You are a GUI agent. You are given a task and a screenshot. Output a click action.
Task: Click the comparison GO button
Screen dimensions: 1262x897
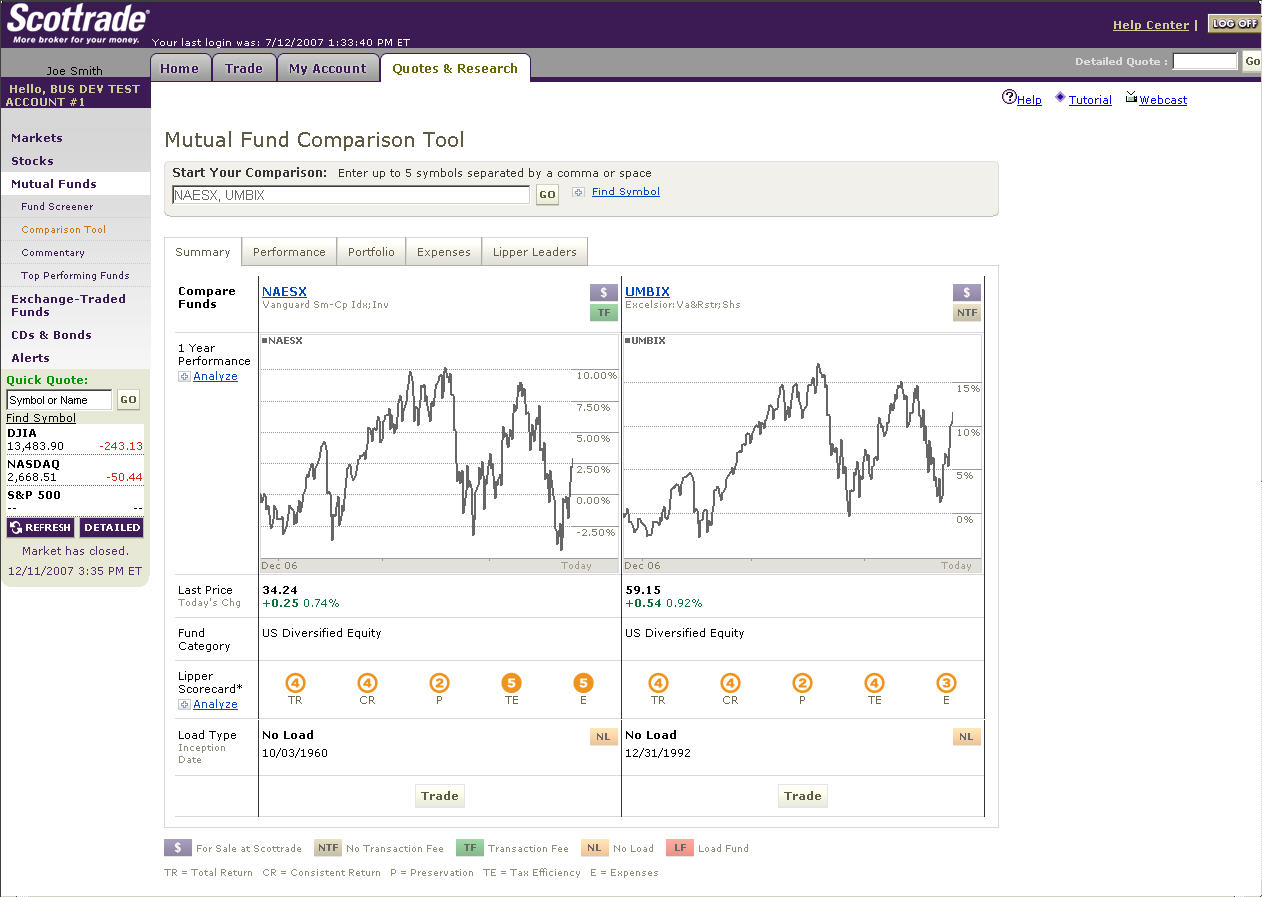547,195
